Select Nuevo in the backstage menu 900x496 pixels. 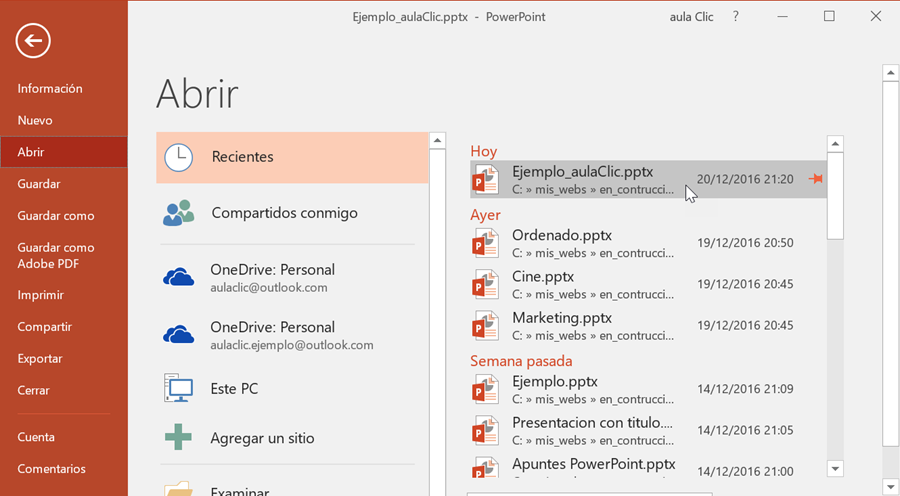point(35,121)
